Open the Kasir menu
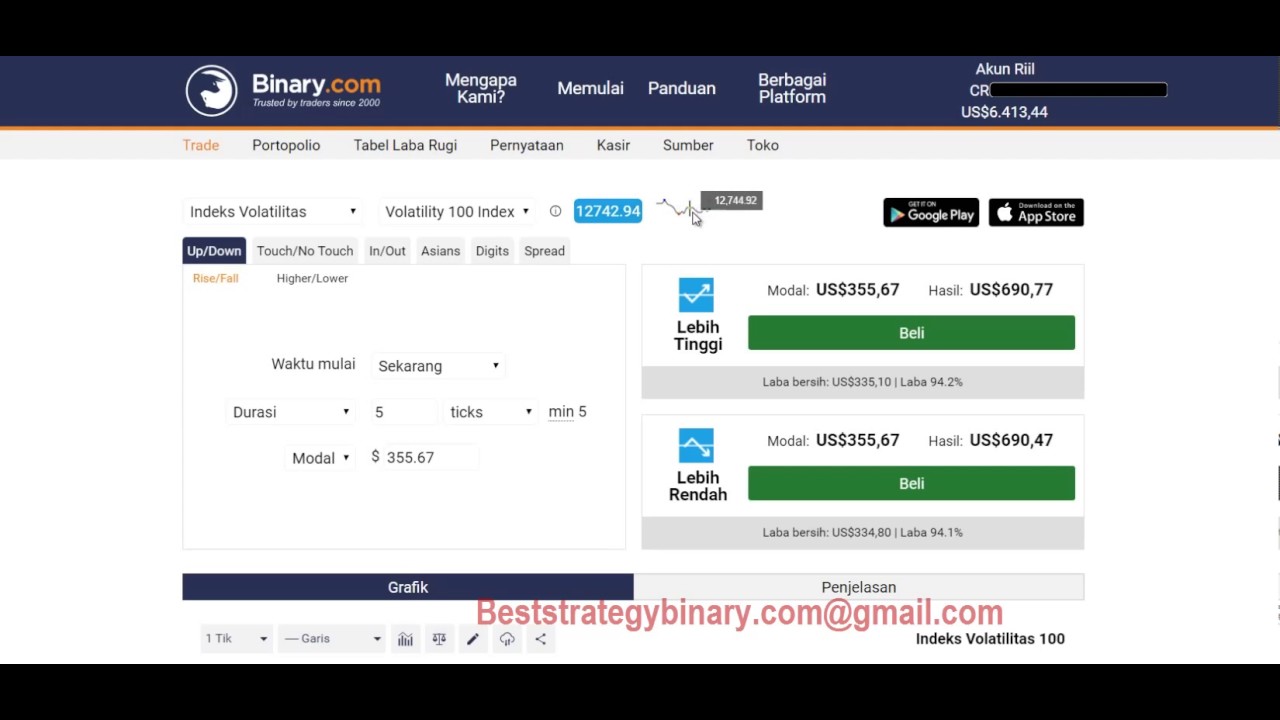The image size is (1280, 720). point(613,145)
